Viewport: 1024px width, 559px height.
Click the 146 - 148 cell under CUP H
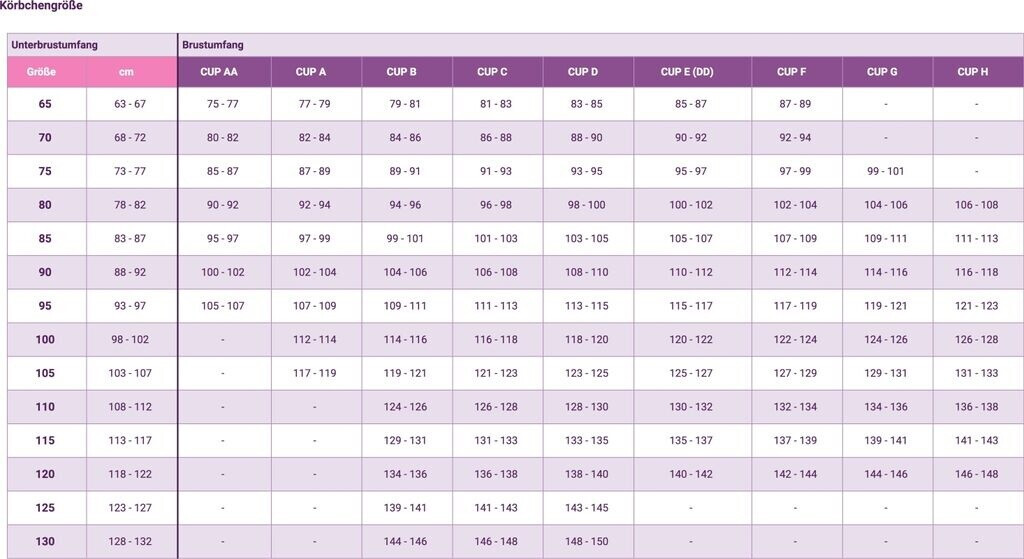coord(976,475)
